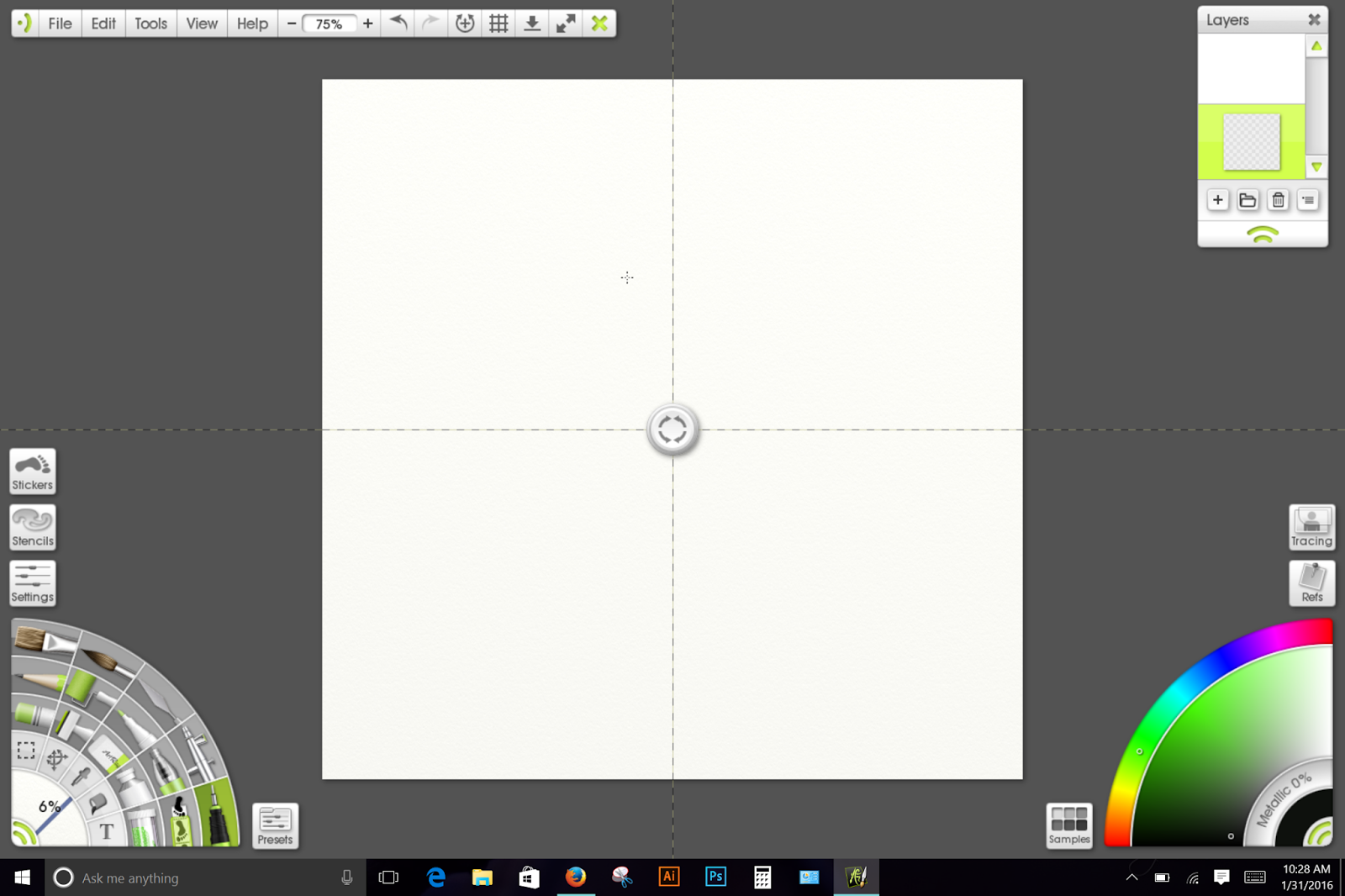Enable tracing with the Tracing pod

[1311, 527]
